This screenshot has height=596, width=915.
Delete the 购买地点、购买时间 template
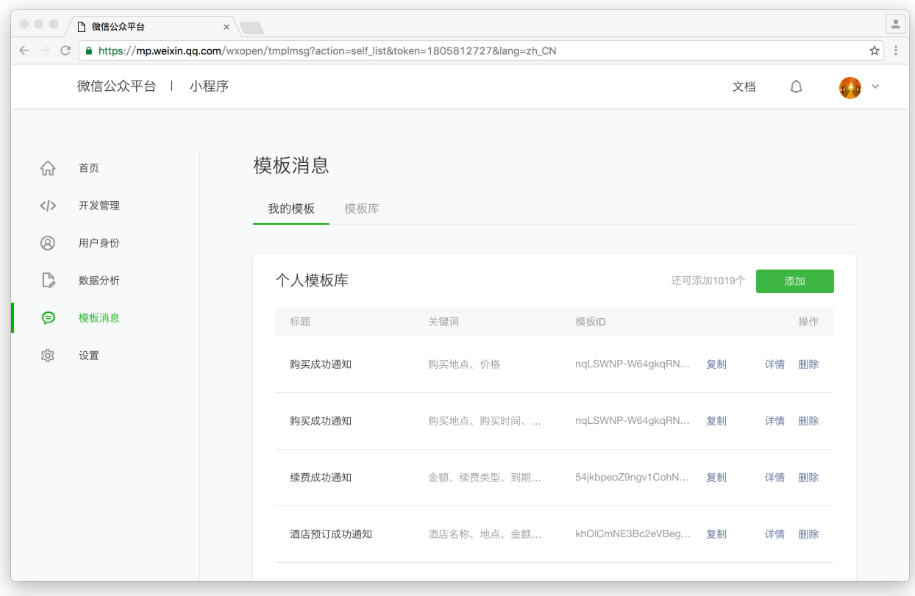tap(809, 421)
